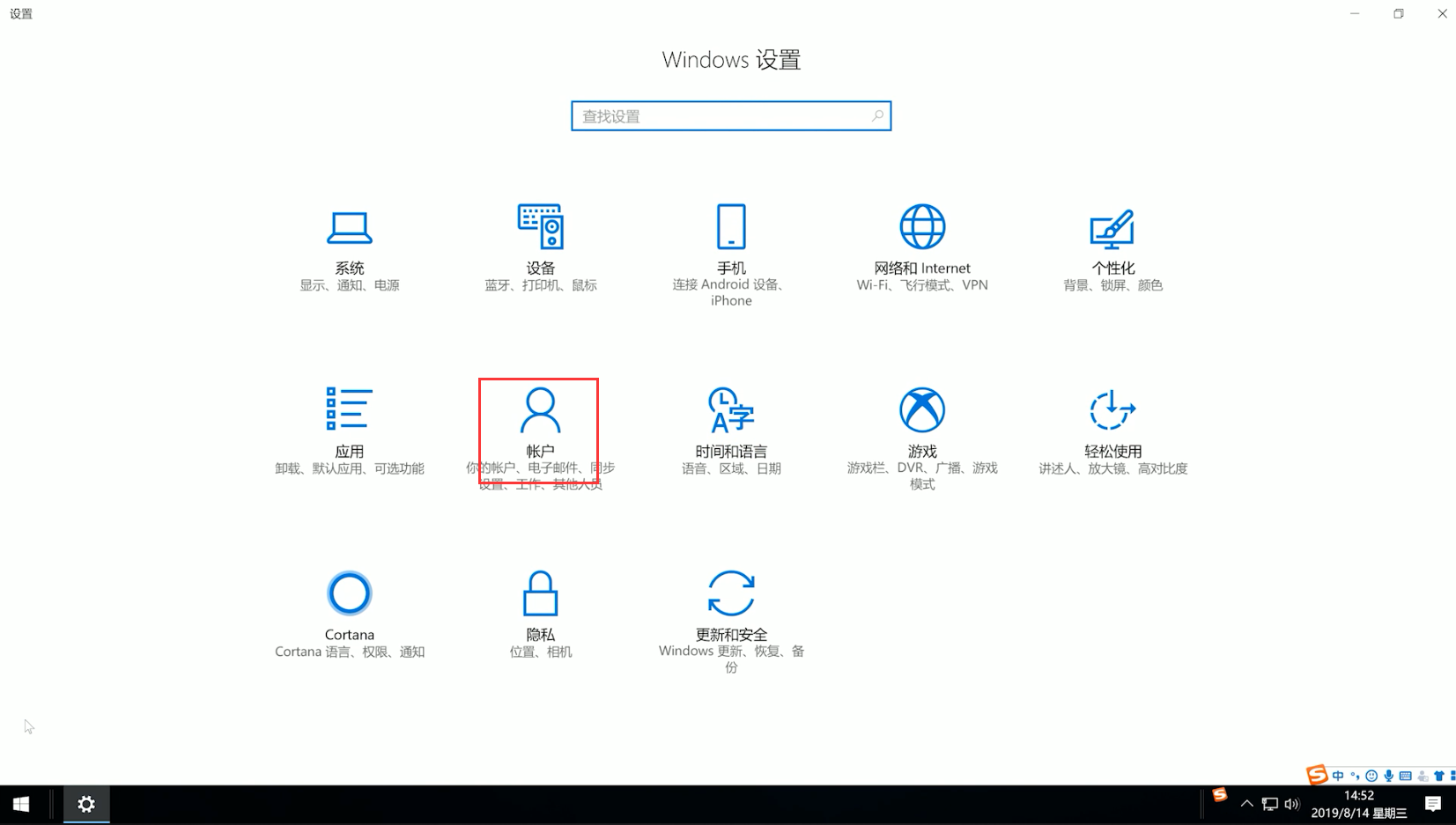Open 时间和语言 settings

point(731,431)
